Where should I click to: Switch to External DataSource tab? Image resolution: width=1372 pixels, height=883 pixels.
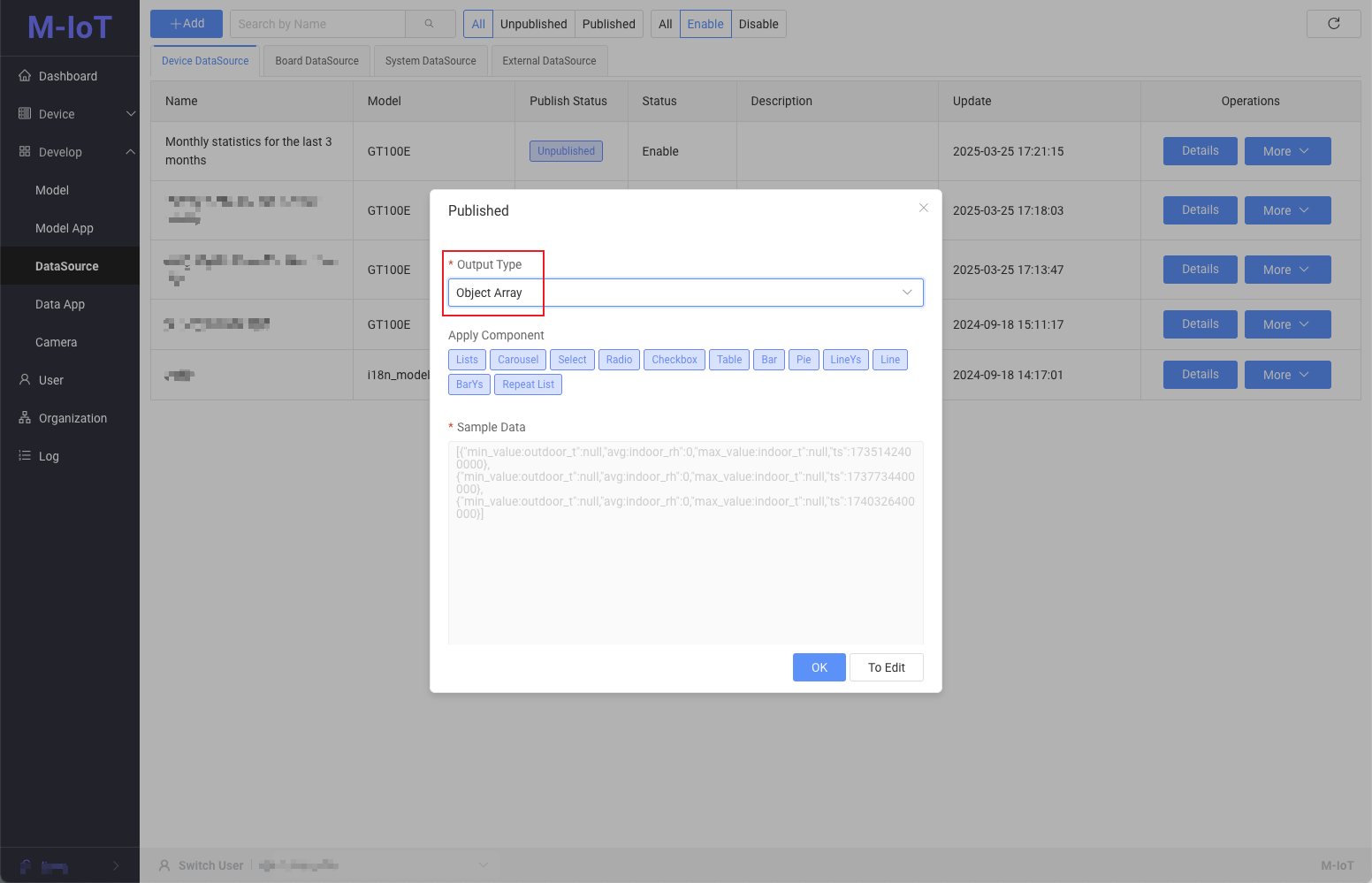pyautogui.click(x=549, y=61)
